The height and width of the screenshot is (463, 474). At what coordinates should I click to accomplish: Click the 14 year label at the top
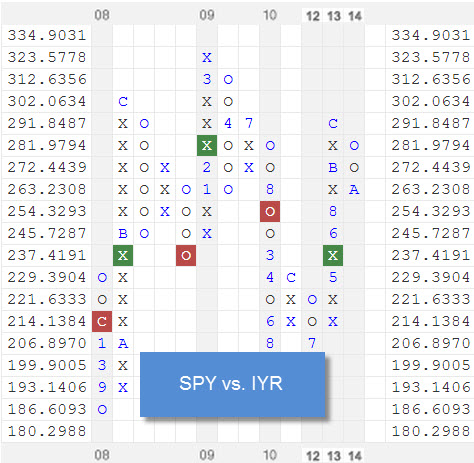click(355, 16)
